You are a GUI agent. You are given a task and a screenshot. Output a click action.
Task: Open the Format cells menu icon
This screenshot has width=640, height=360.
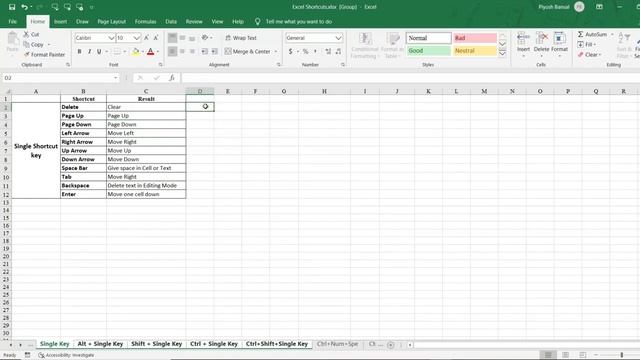pos(559,39)
